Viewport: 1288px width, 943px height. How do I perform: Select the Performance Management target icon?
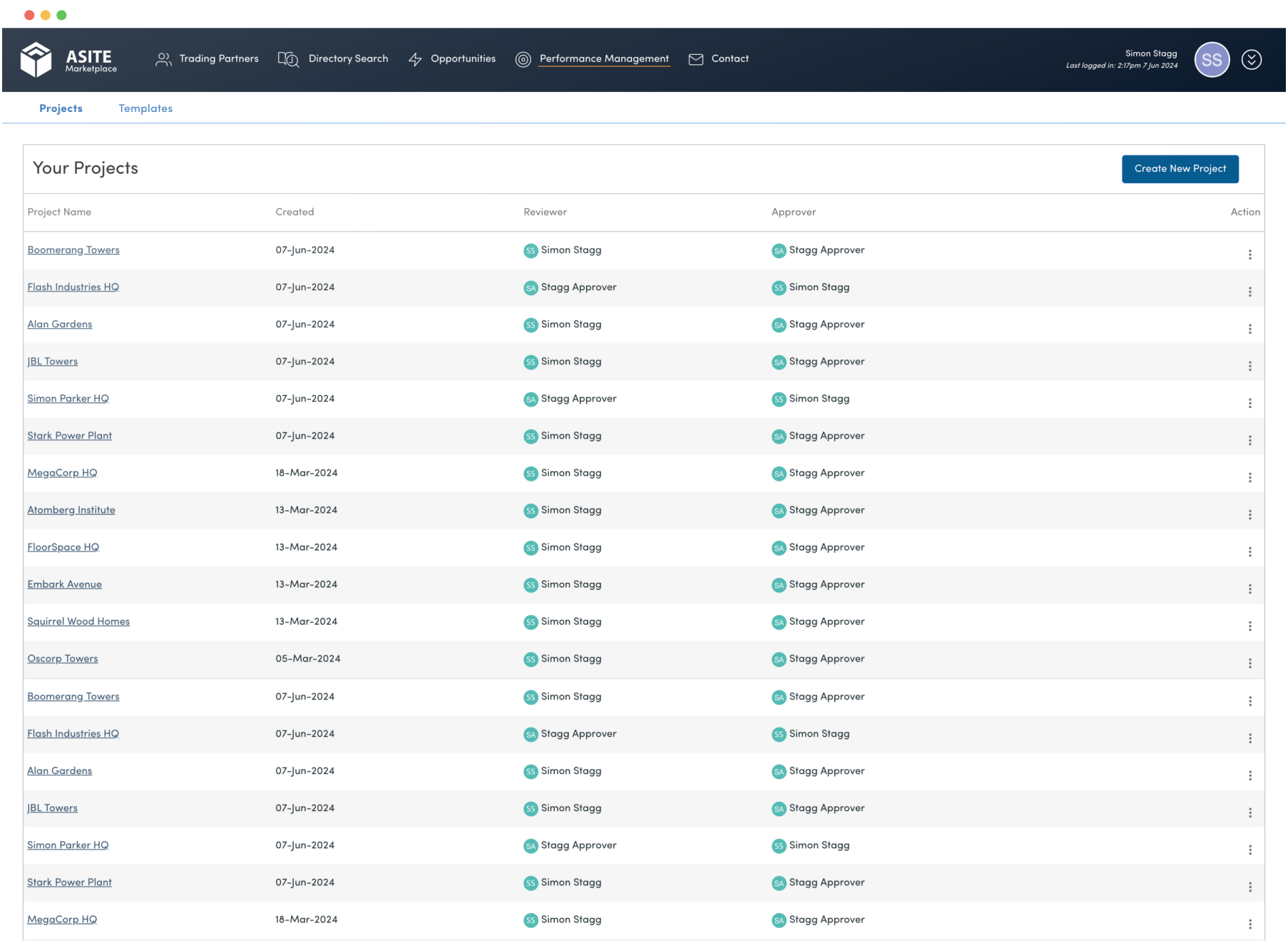coord(525,59)
